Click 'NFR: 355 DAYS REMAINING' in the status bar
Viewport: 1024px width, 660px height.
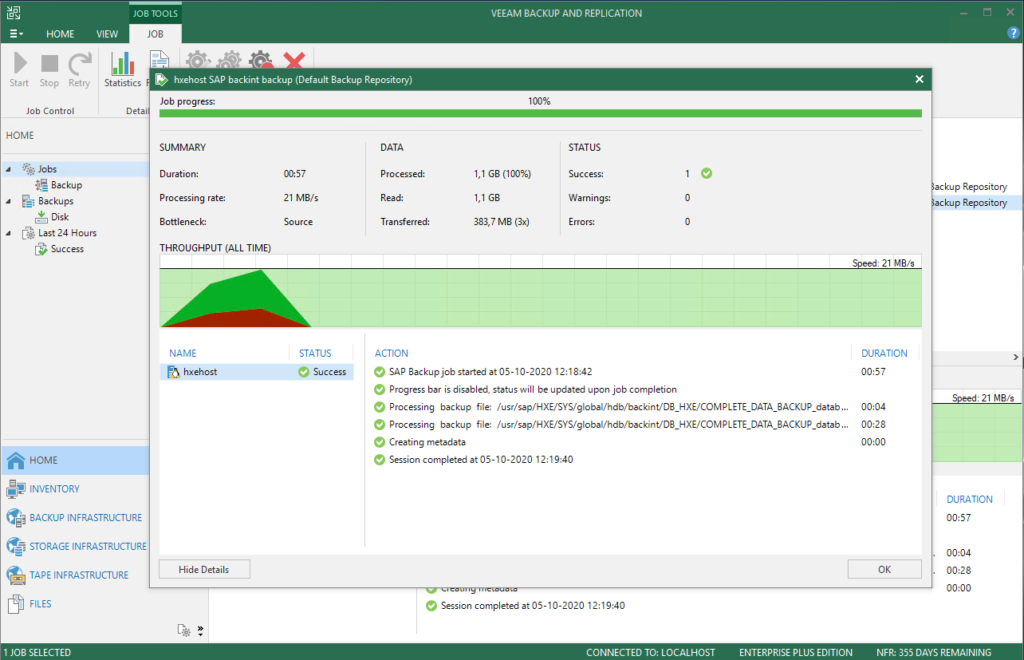pos(934,653)
